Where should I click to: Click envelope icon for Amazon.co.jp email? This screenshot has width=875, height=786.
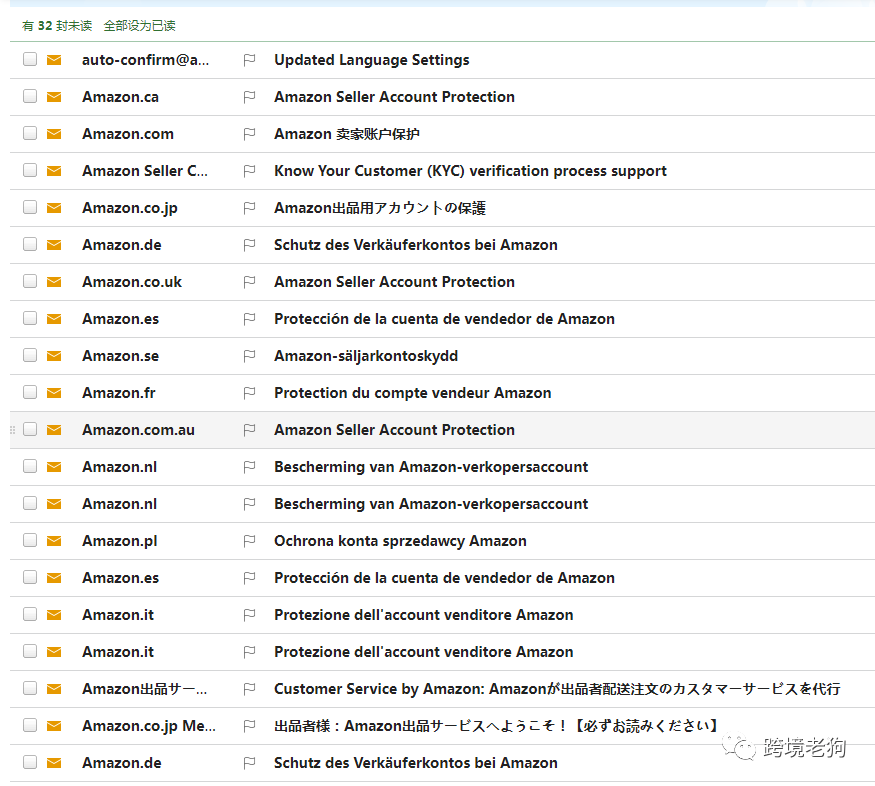click(x=54, y=208)
